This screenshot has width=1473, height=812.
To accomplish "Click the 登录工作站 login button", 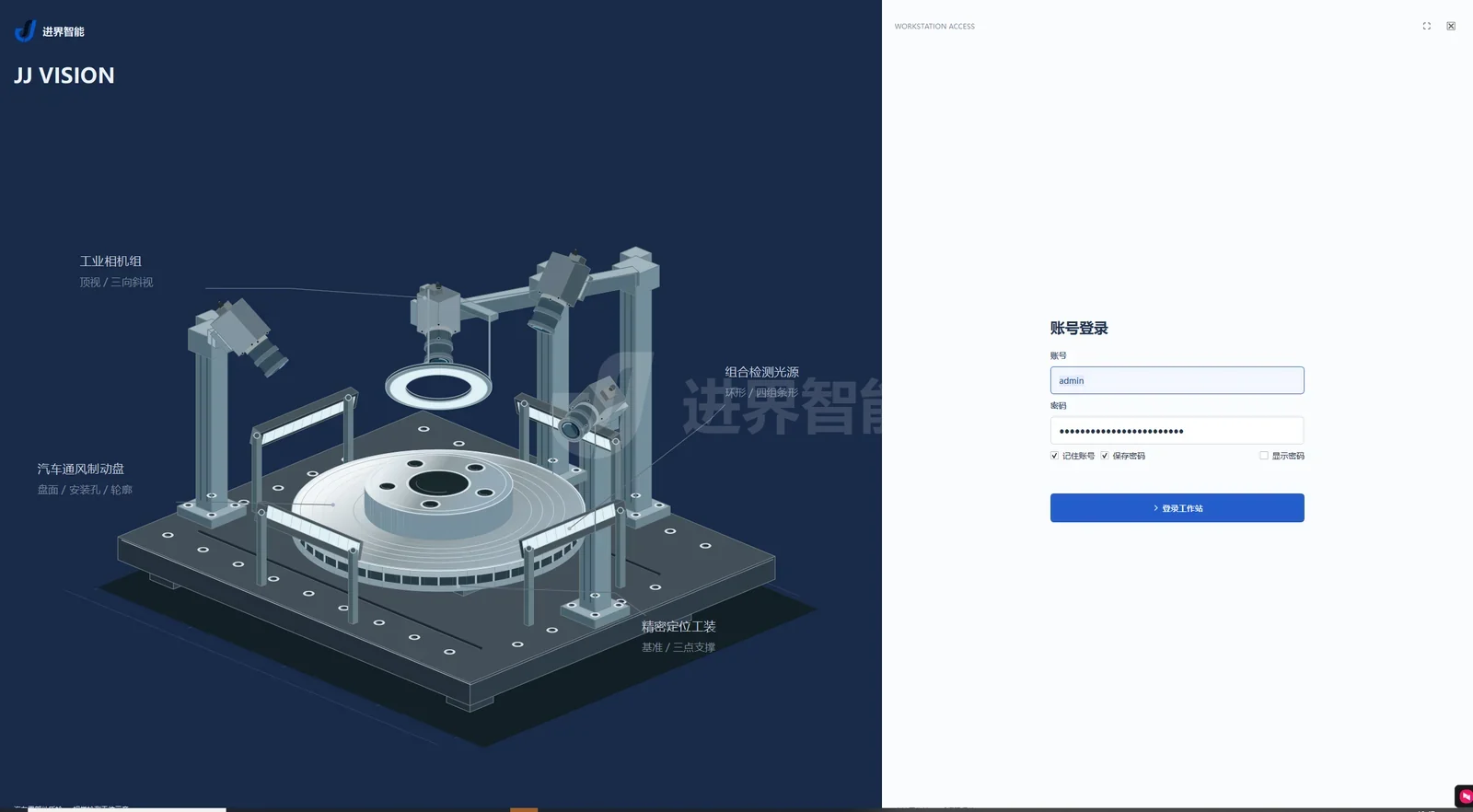I will (1177, 508).
